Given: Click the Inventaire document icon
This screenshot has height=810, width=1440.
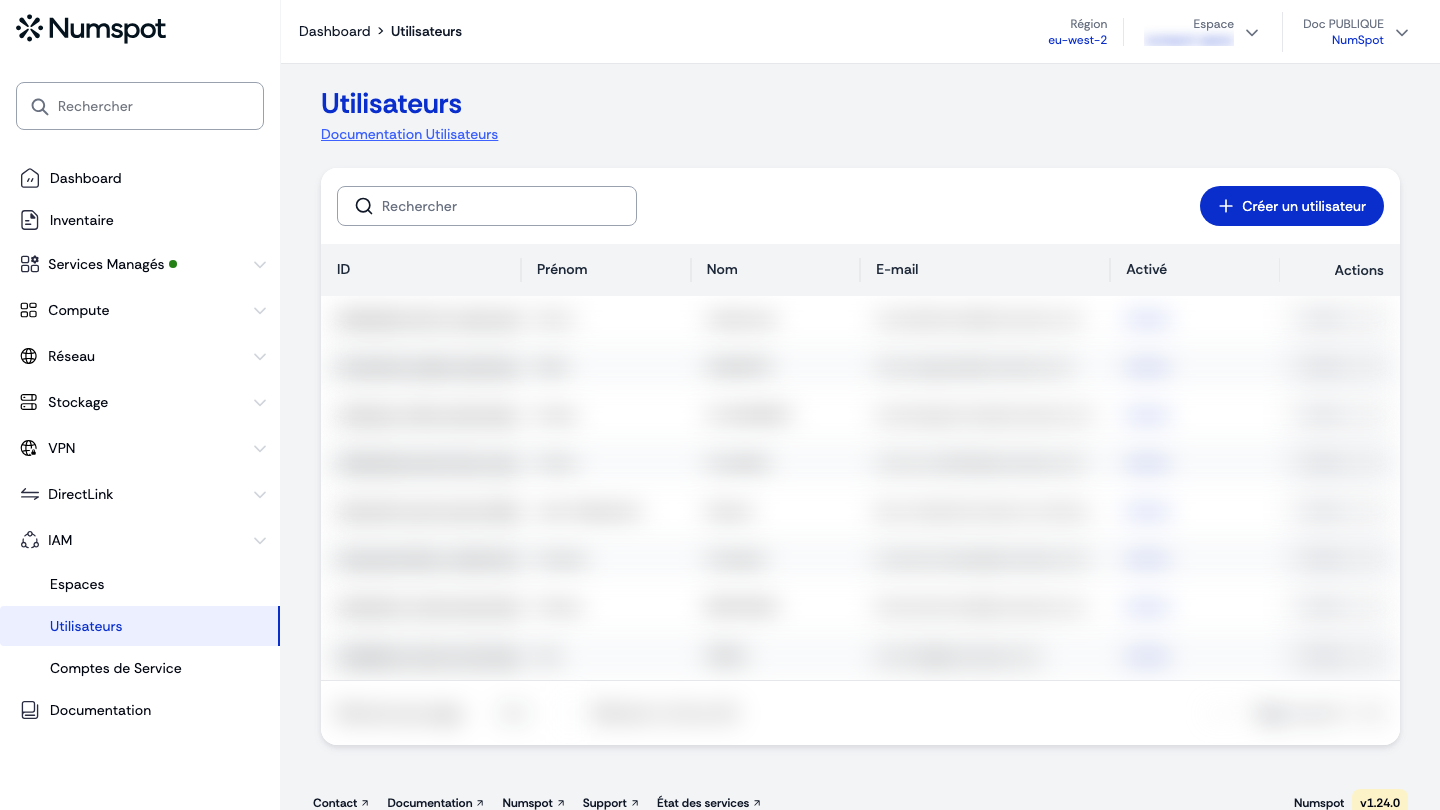Looking at the screenshot, I should pos(30,220).
